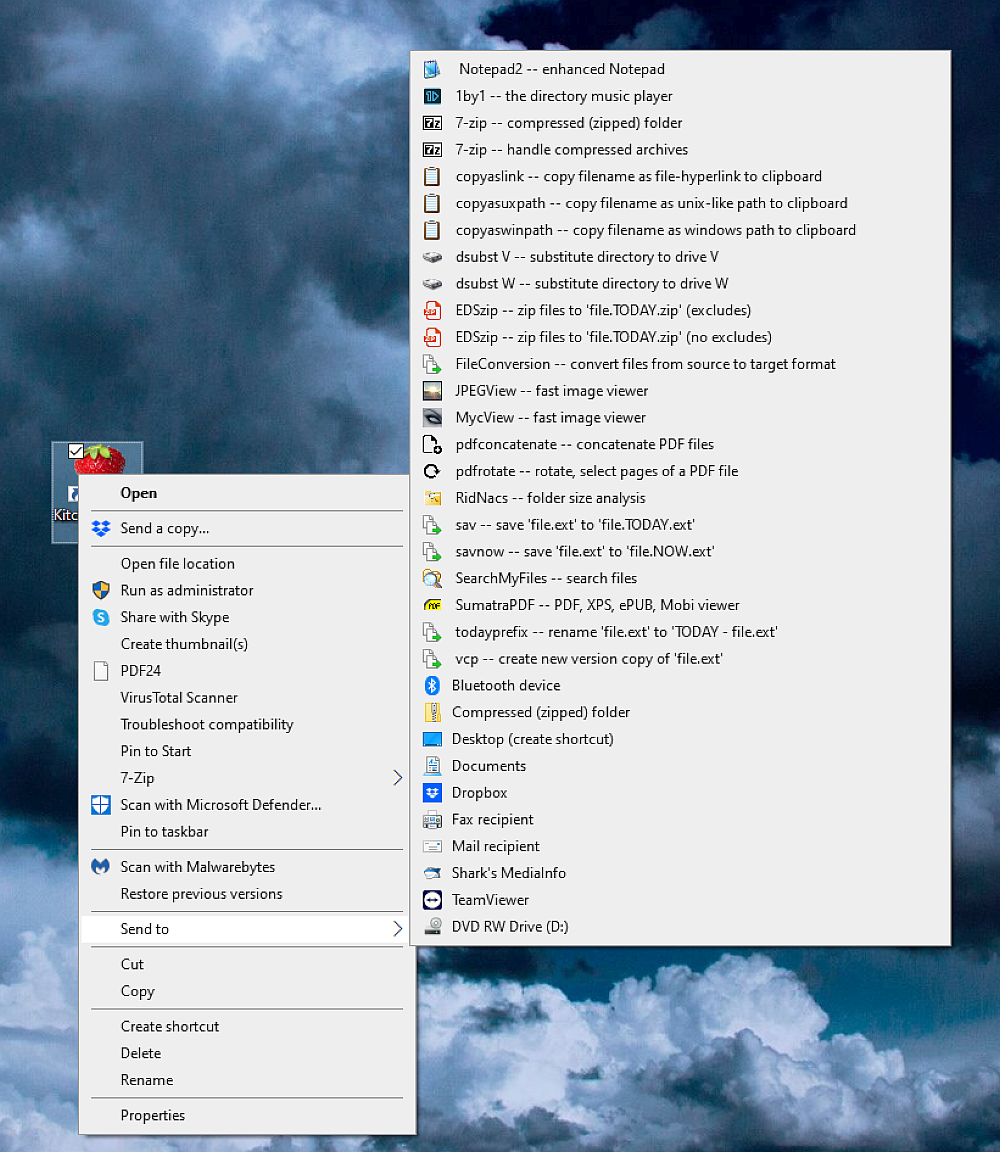Image resolution: width=1000 pixels, height=1152 pixels.
Task: Click the dsubst W drive icon
Action: click(432, 284)
